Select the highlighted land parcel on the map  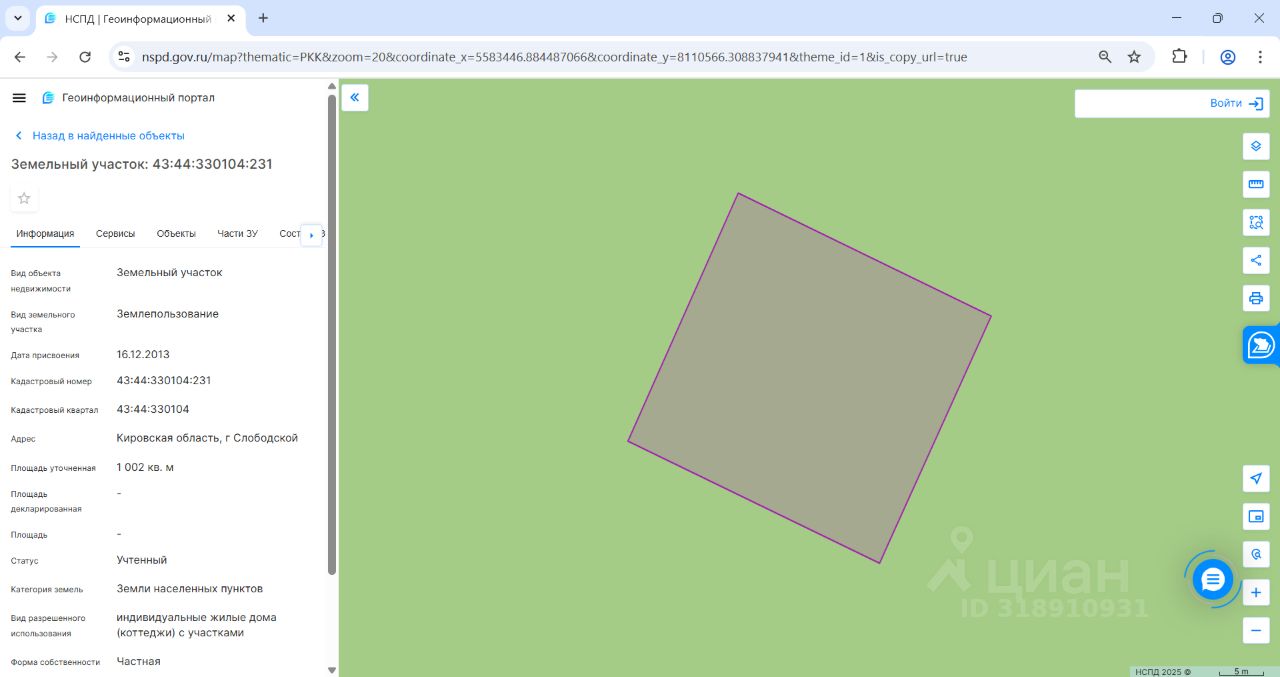point(809,378)
